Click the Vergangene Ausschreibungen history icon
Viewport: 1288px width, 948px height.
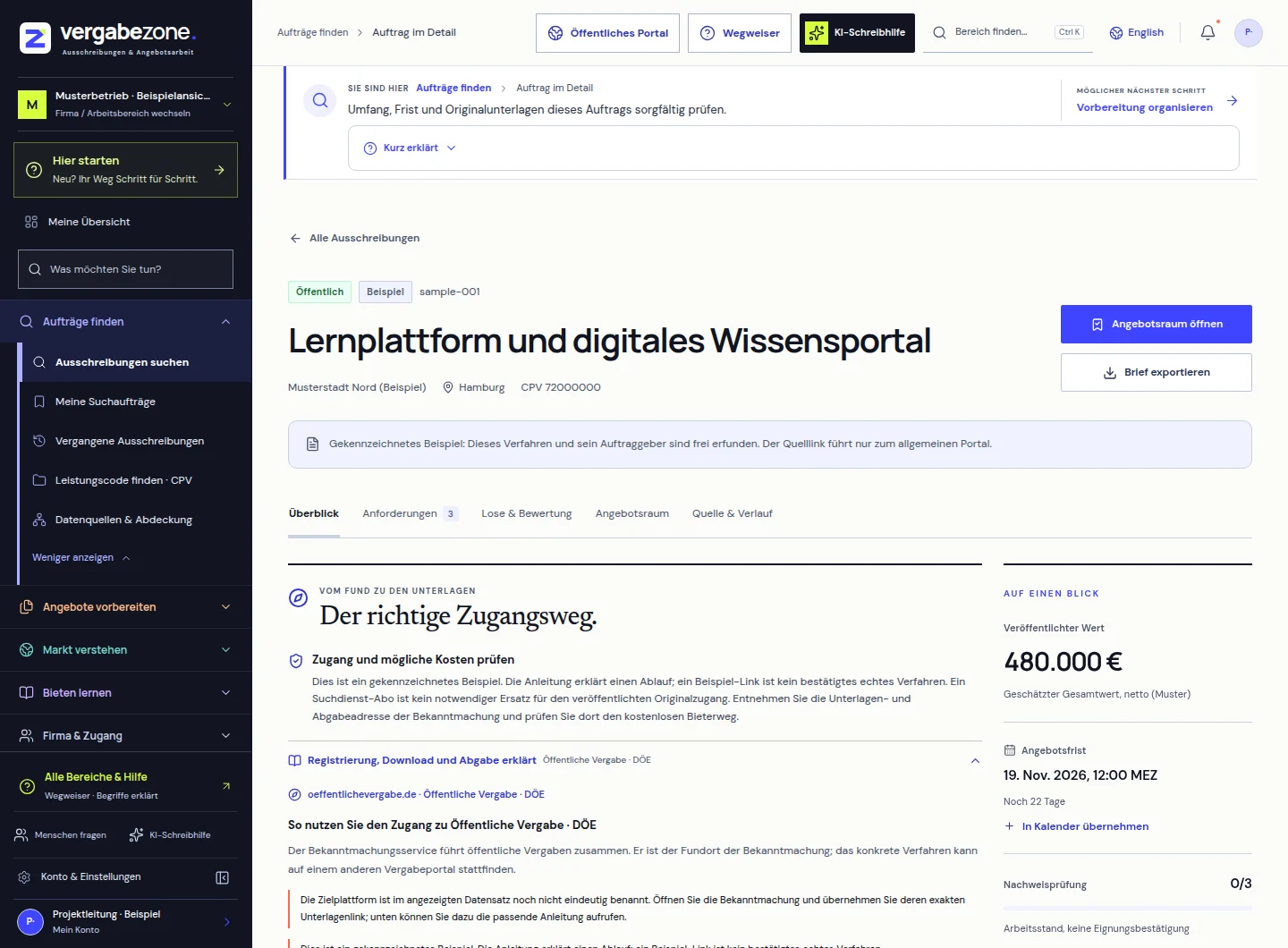[39, 441]
